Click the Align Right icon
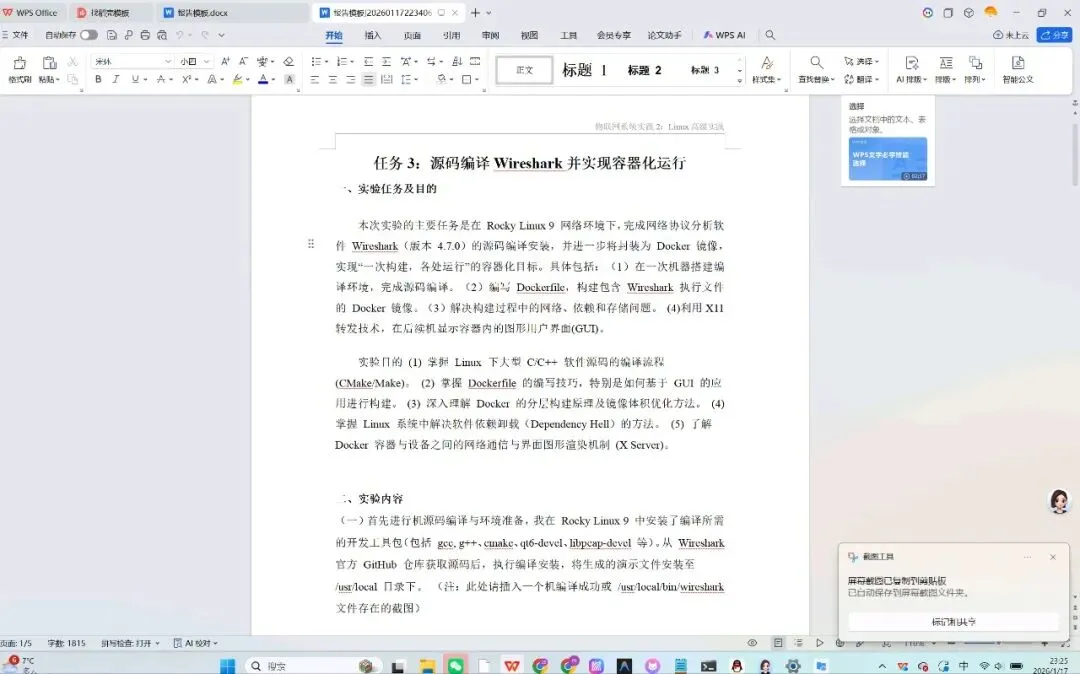1080x674 pixels. pyautogui.click(x=351, y=79)
